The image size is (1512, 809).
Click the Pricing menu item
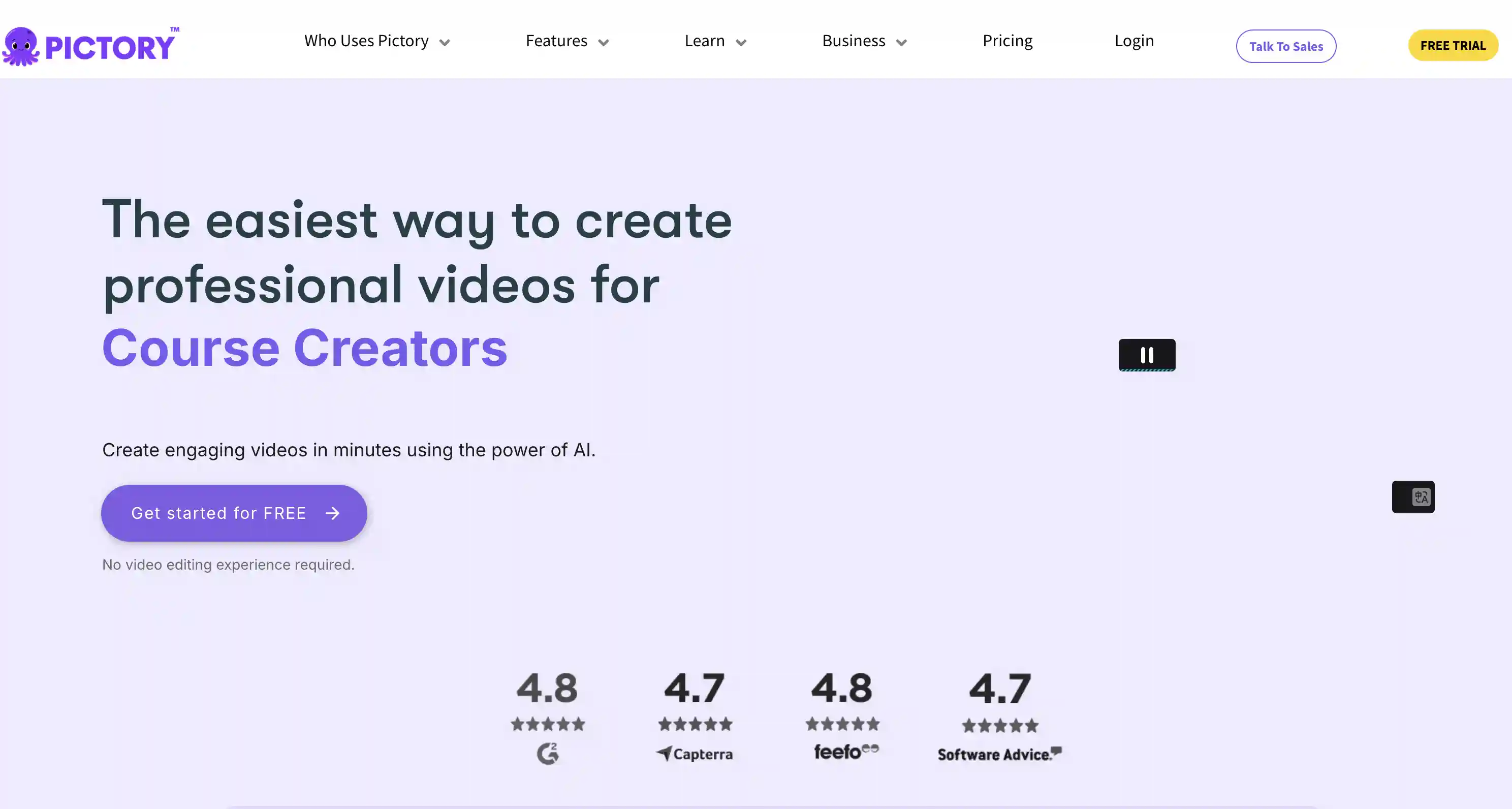click(1007, 41)
